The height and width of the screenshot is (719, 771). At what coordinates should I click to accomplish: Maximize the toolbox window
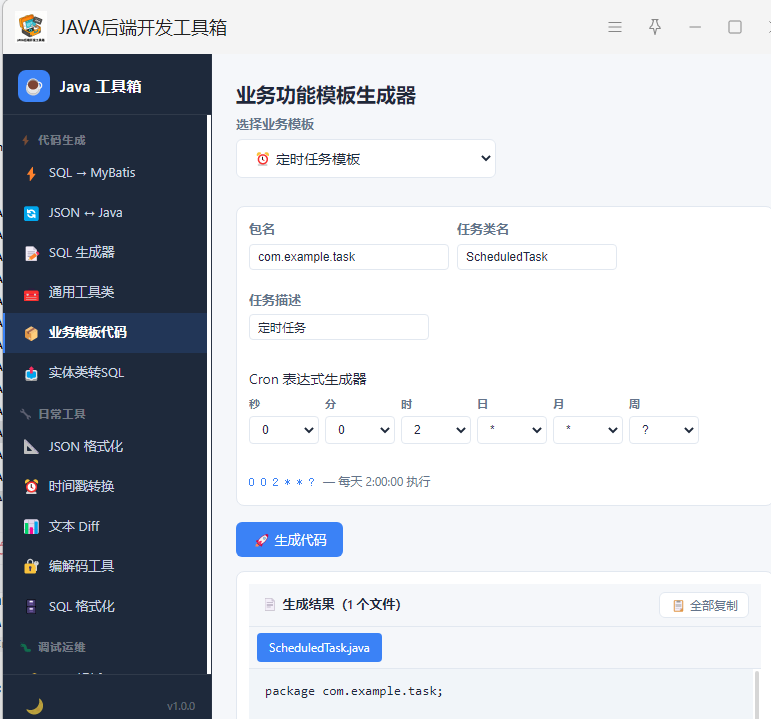735,27
